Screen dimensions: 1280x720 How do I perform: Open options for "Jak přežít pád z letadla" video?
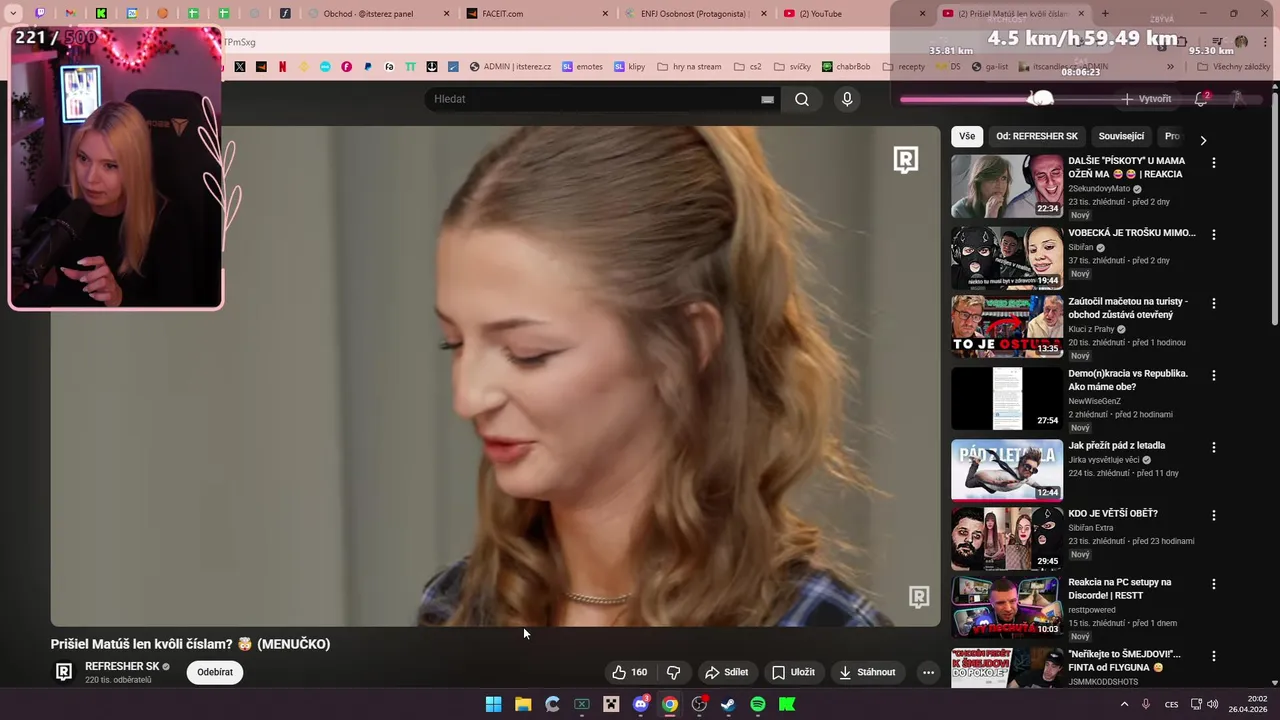[1214, 447]
